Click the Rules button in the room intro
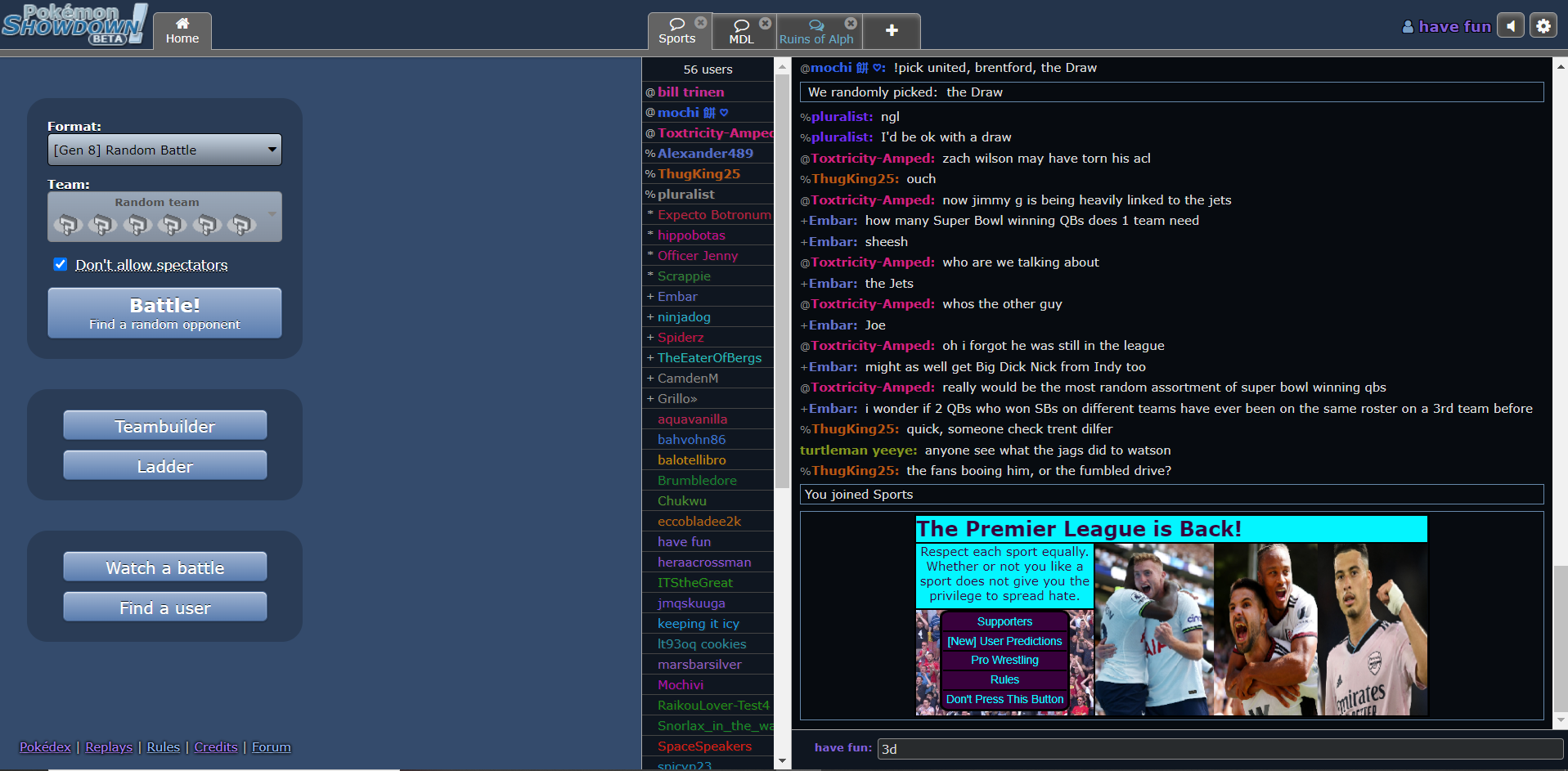This screenshot has height=771, width=1568. coord(1004,679)
